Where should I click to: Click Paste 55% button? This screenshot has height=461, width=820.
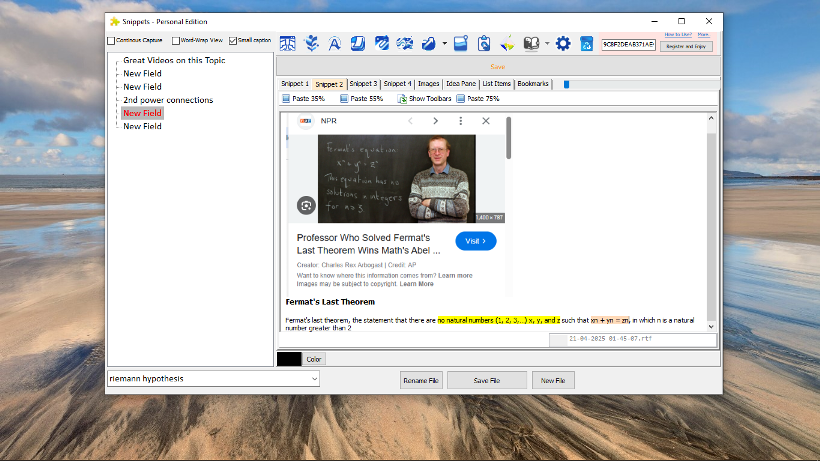click(x=361, y=98)
